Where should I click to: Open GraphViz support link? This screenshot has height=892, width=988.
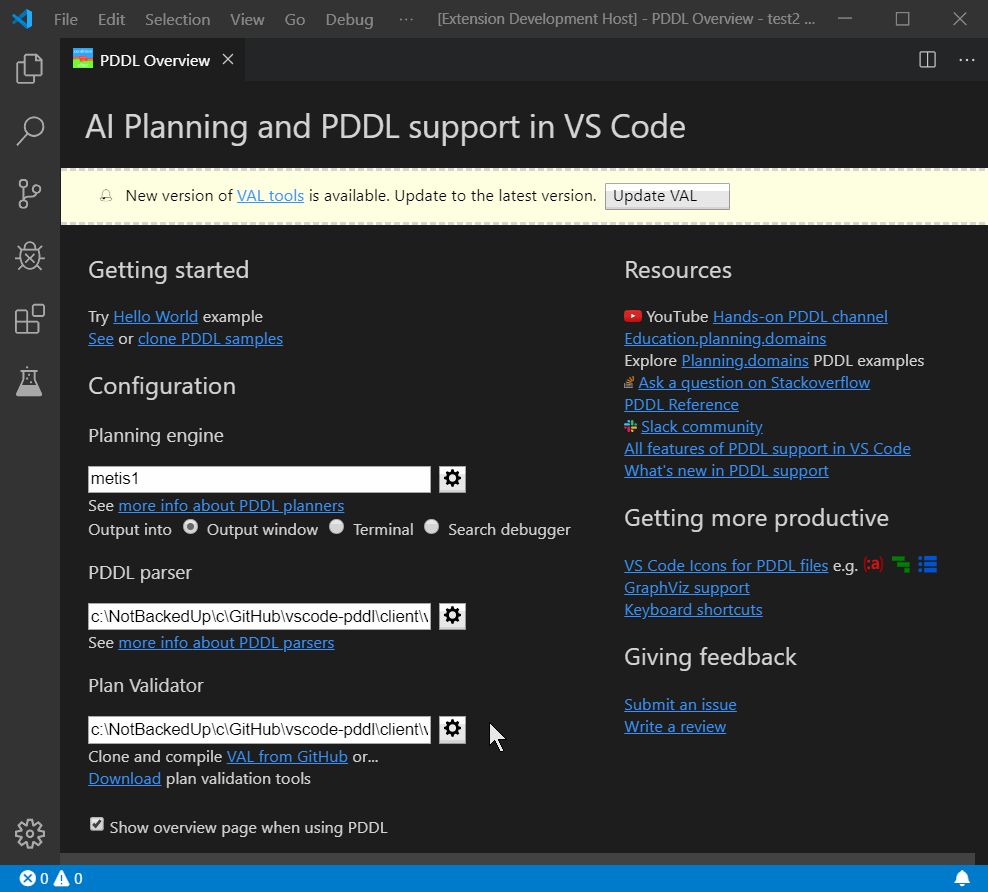(x=687, y=587)
